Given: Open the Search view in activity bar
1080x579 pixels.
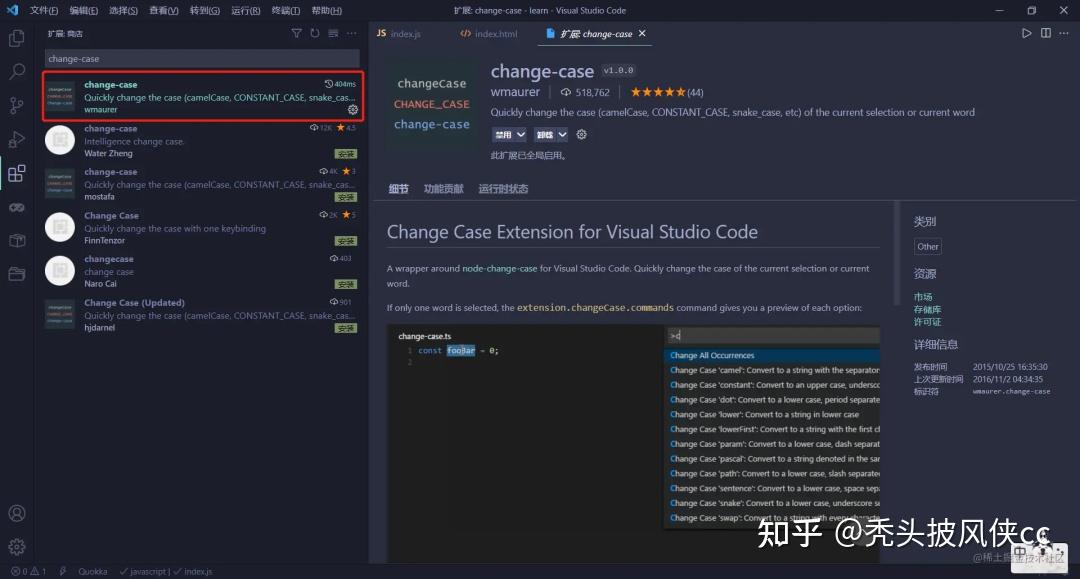Looking at the screenshot, I should click(17, 72).
